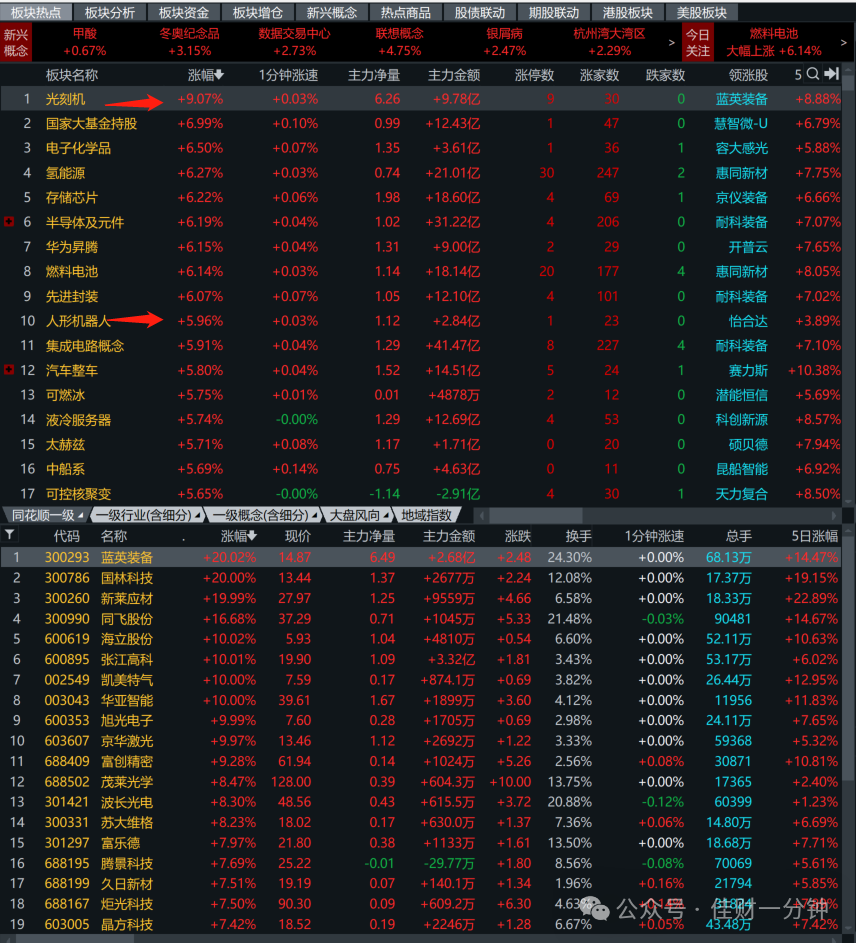Click leading stock 慧智微-U
856x943 pixels.
[741, 123]
